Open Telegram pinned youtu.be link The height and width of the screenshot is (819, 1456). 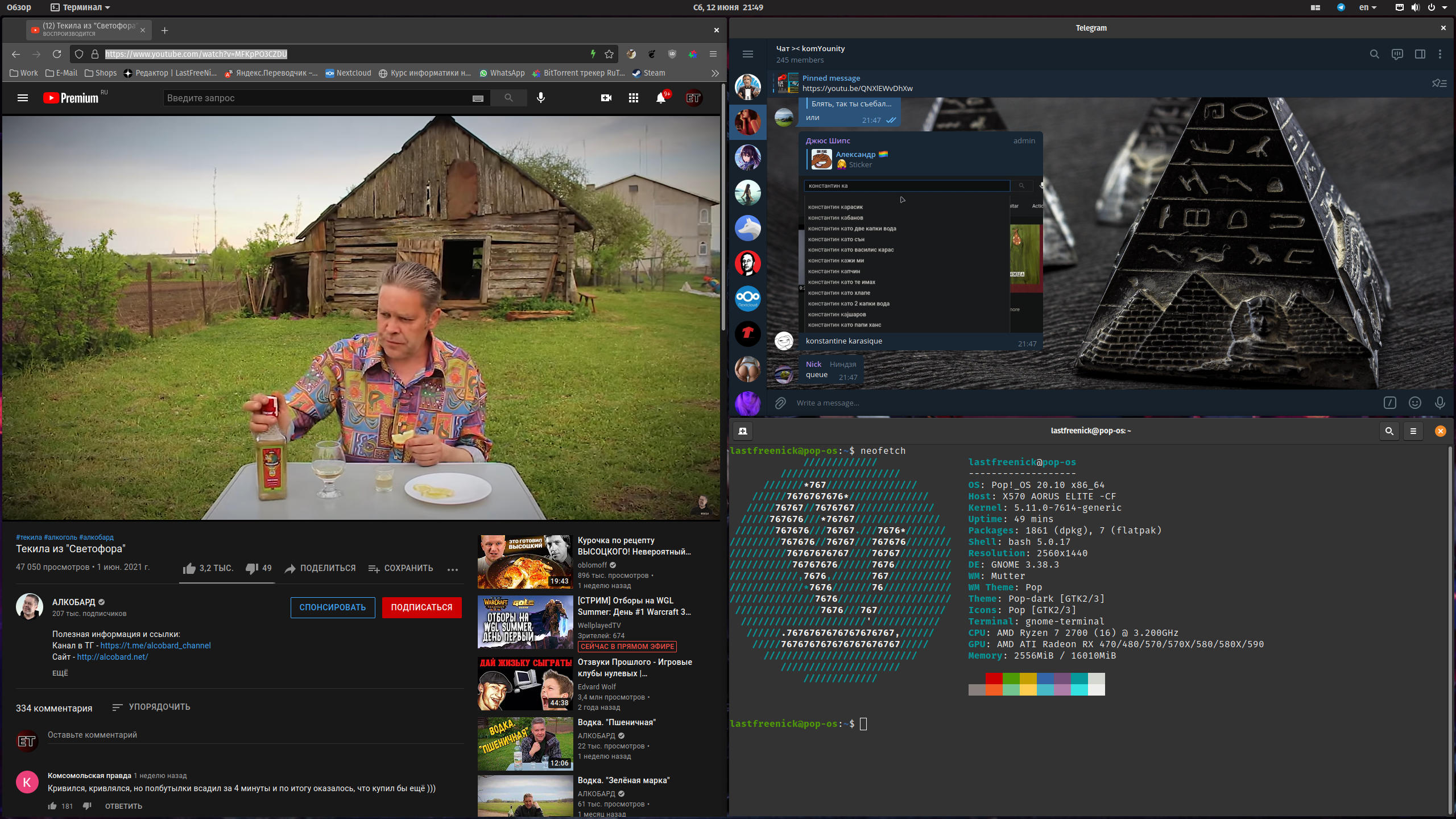[x=857, y=88]
